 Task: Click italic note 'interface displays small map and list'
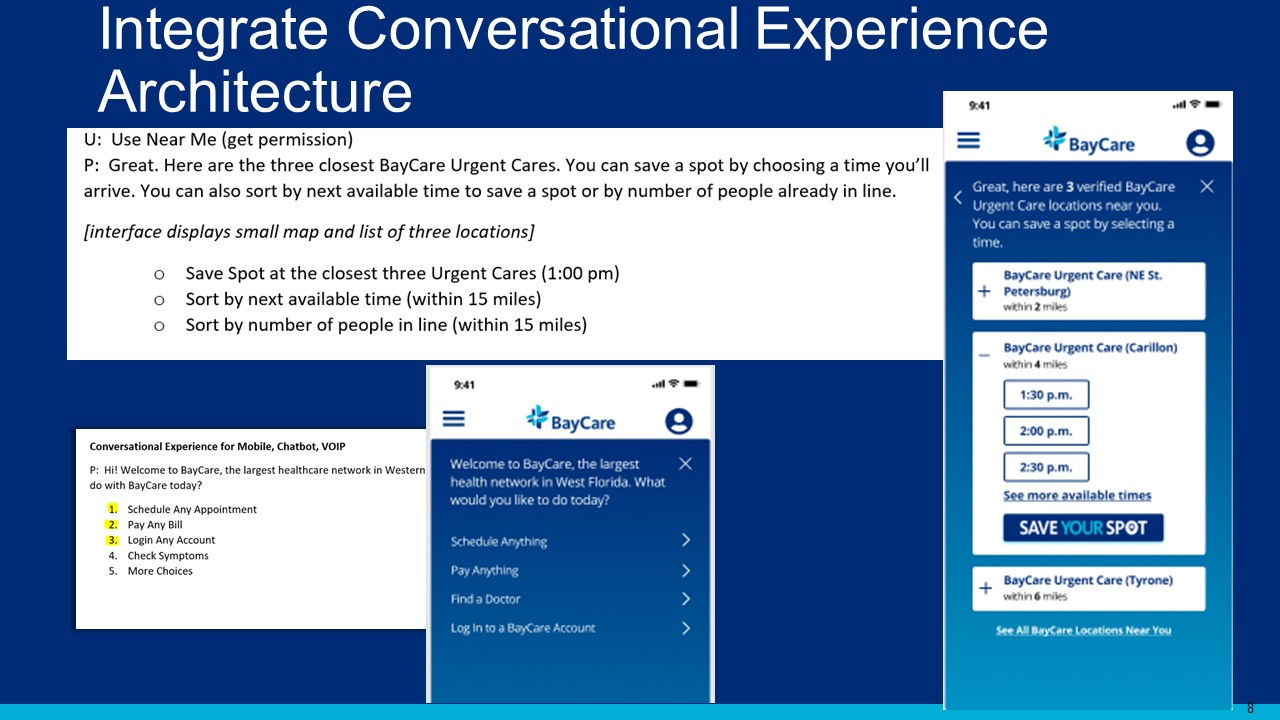pyautogui.click(x=309, y=232)
